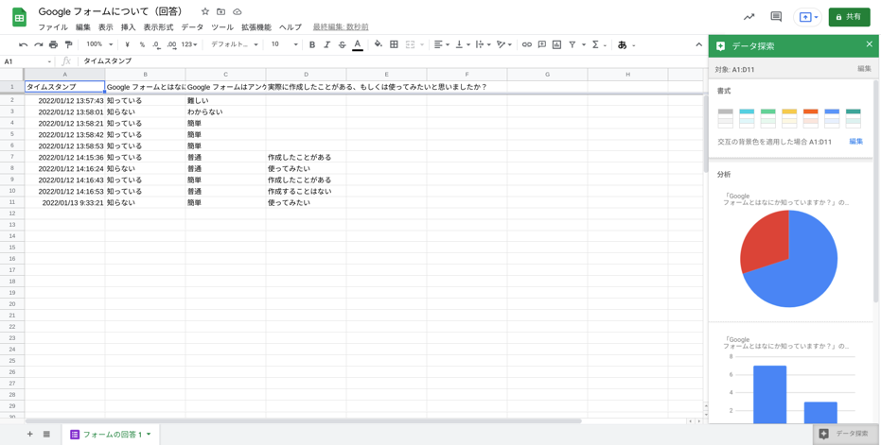The height and width of the screenshot is (445, 881).
Task: Click the merge cells icon
Action: [x=410, y=44]
